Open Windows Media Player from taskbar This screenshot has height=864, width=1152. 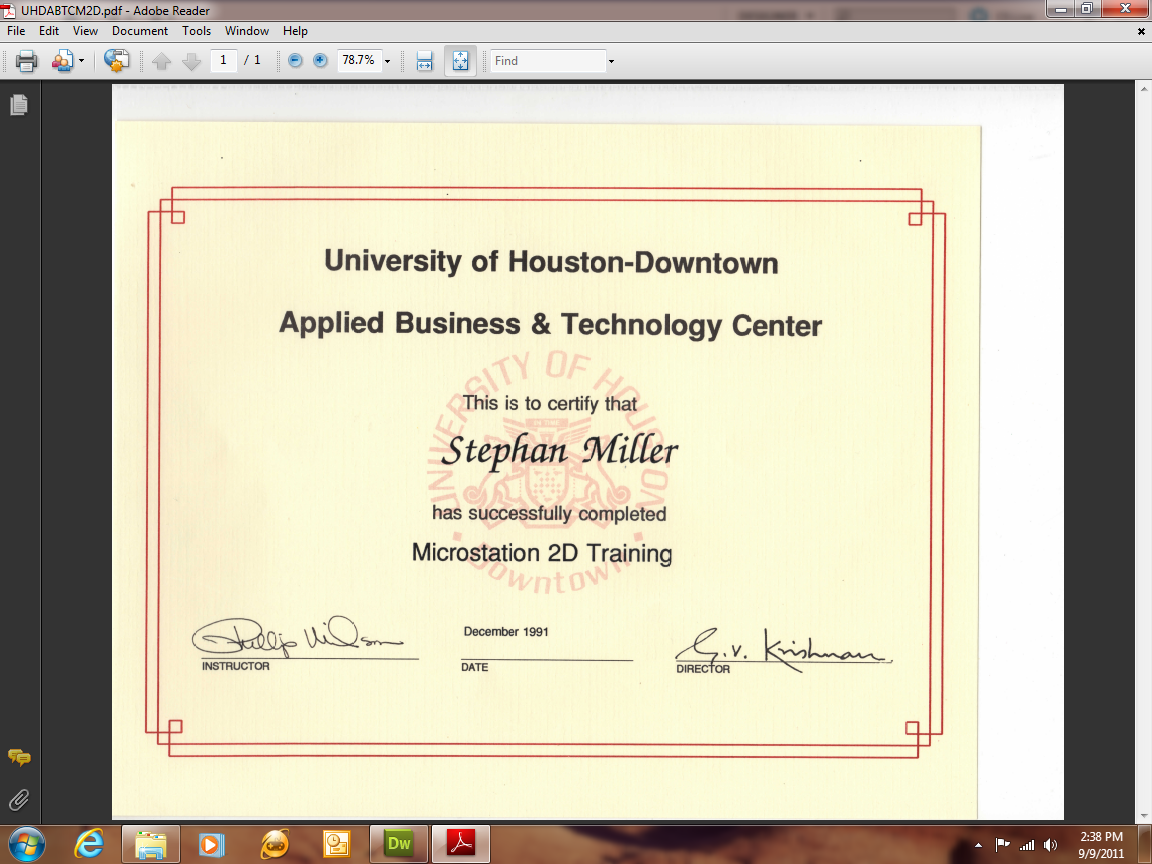coord(210,844)
